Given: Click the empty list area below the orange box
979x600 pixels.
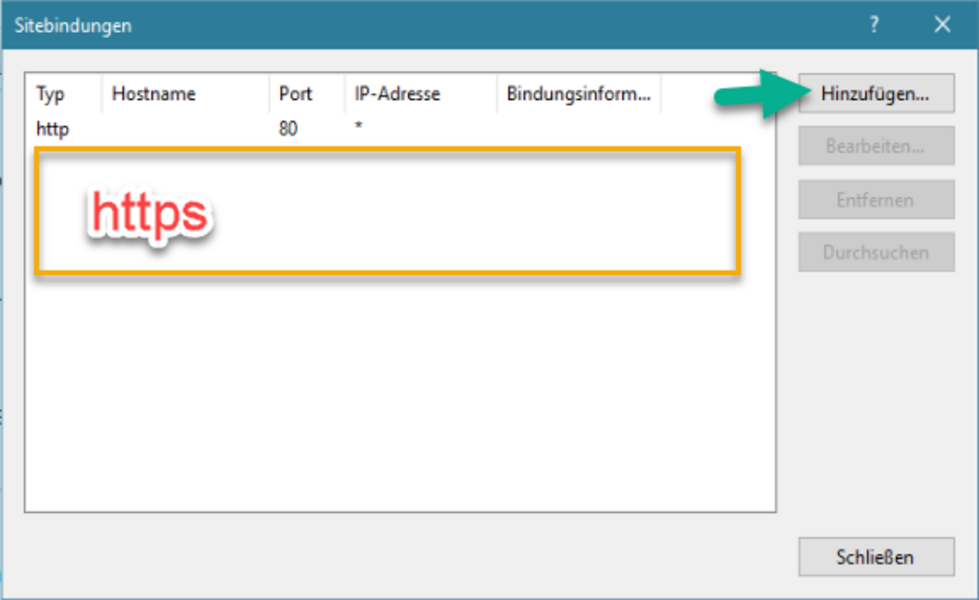Looking at the screenshot, I should 400,400.
